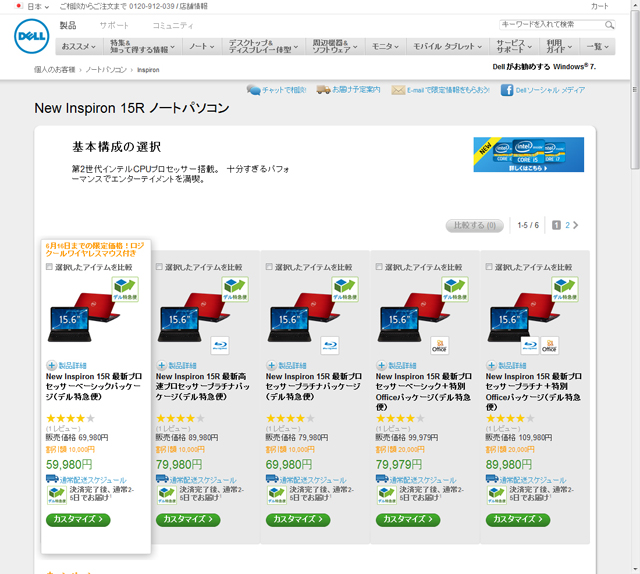
Task: Go to page 2 of results
Action: point(567,225)
